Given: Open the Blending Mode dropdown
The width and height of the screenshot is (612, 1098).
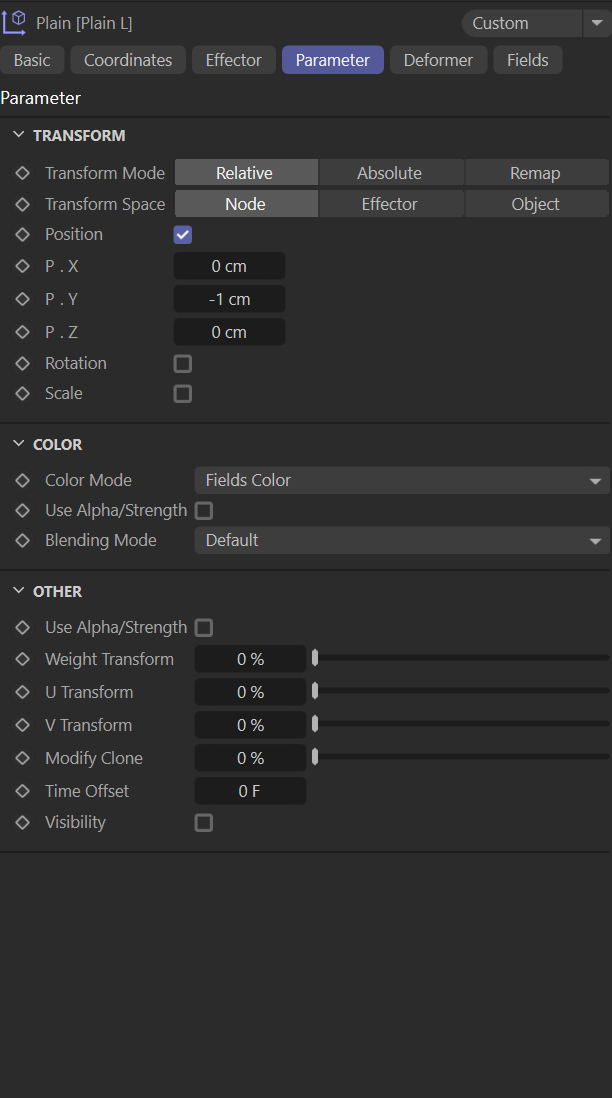Looking at the screenshot, I should pos(401,541).
